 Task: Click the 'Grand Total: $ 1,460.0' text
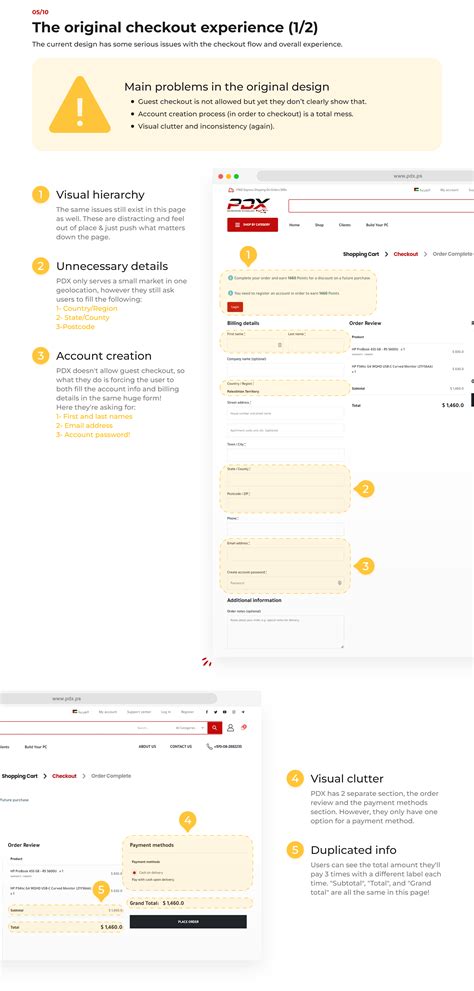[x=155, y=903]
